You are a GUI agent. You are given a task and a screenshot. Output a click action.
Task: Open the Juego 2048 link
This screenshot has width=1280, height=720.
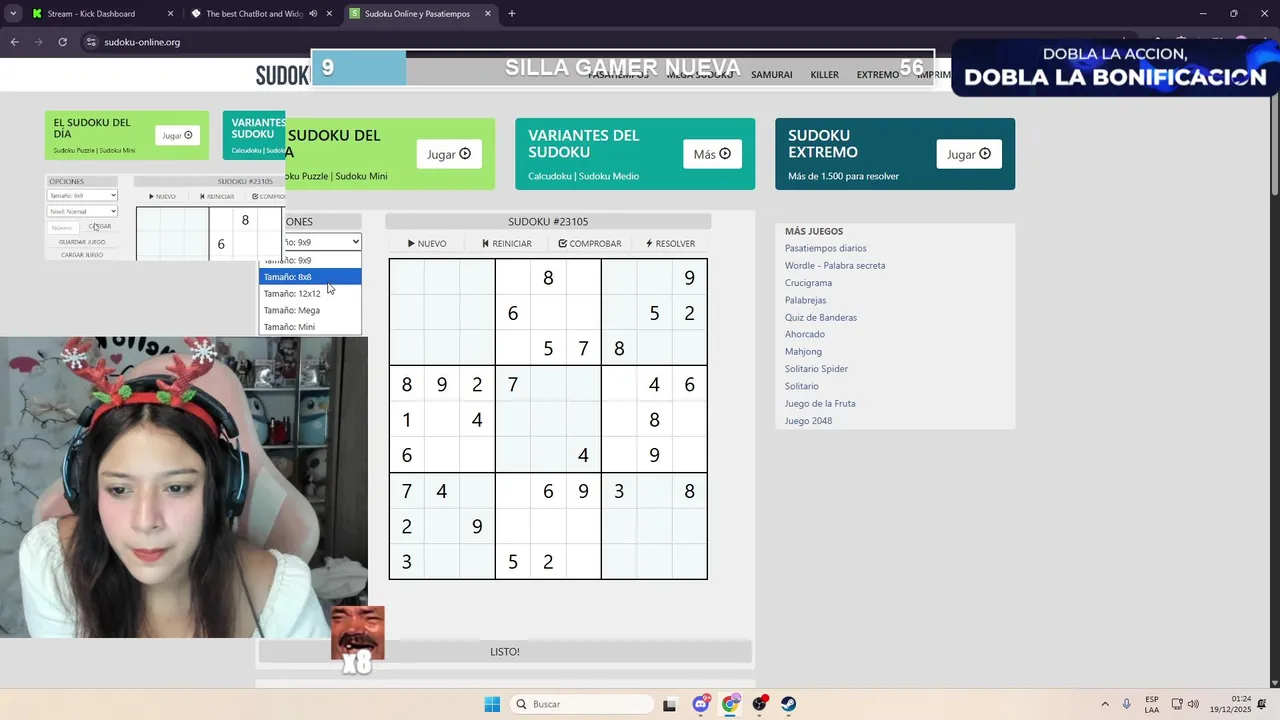[808, 421]
